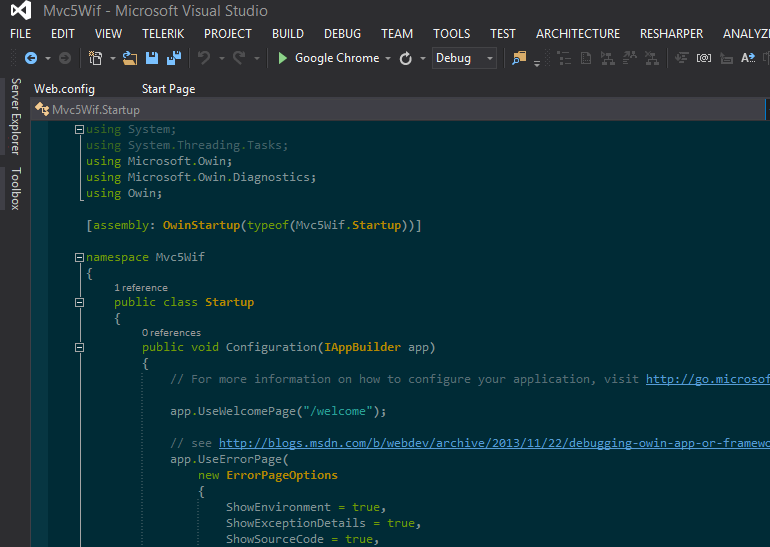Open the Google Chrome browser target dropdown

388,58
